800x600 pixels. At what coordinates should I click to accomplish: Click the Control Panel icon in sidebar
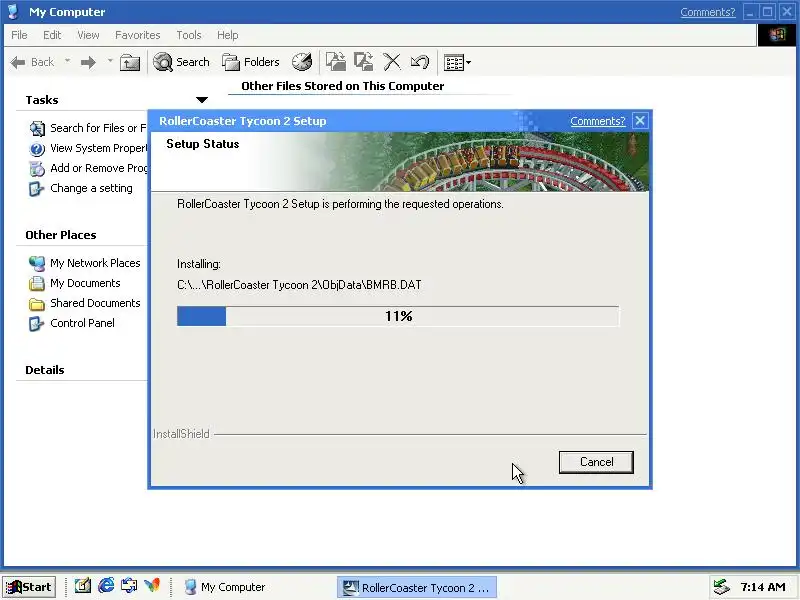coord(36,323)
